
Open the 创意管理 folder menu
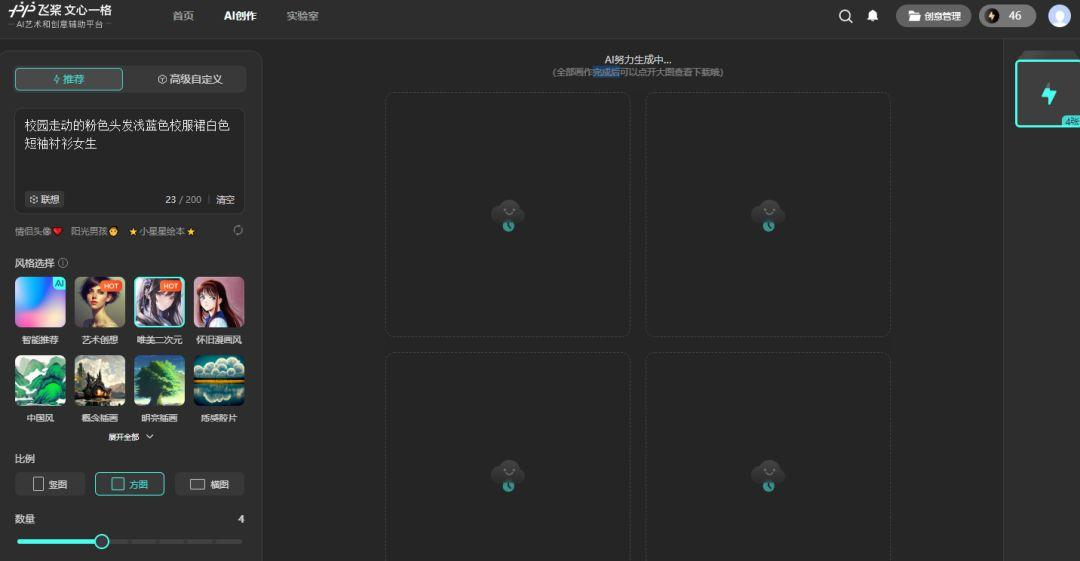tap(933, 16)
